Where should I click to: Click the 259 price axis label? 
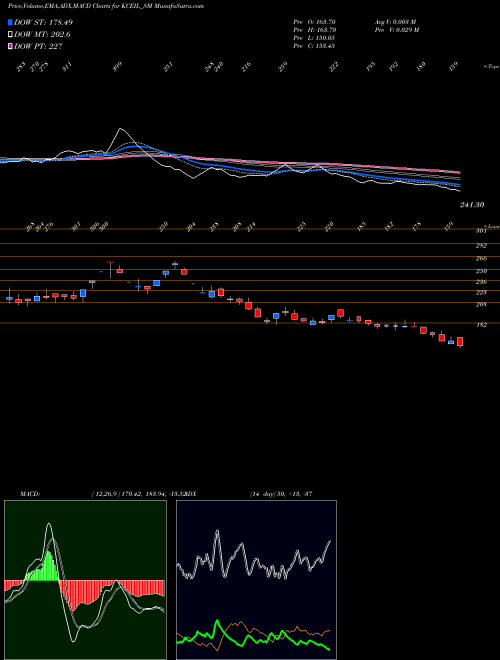481,271
